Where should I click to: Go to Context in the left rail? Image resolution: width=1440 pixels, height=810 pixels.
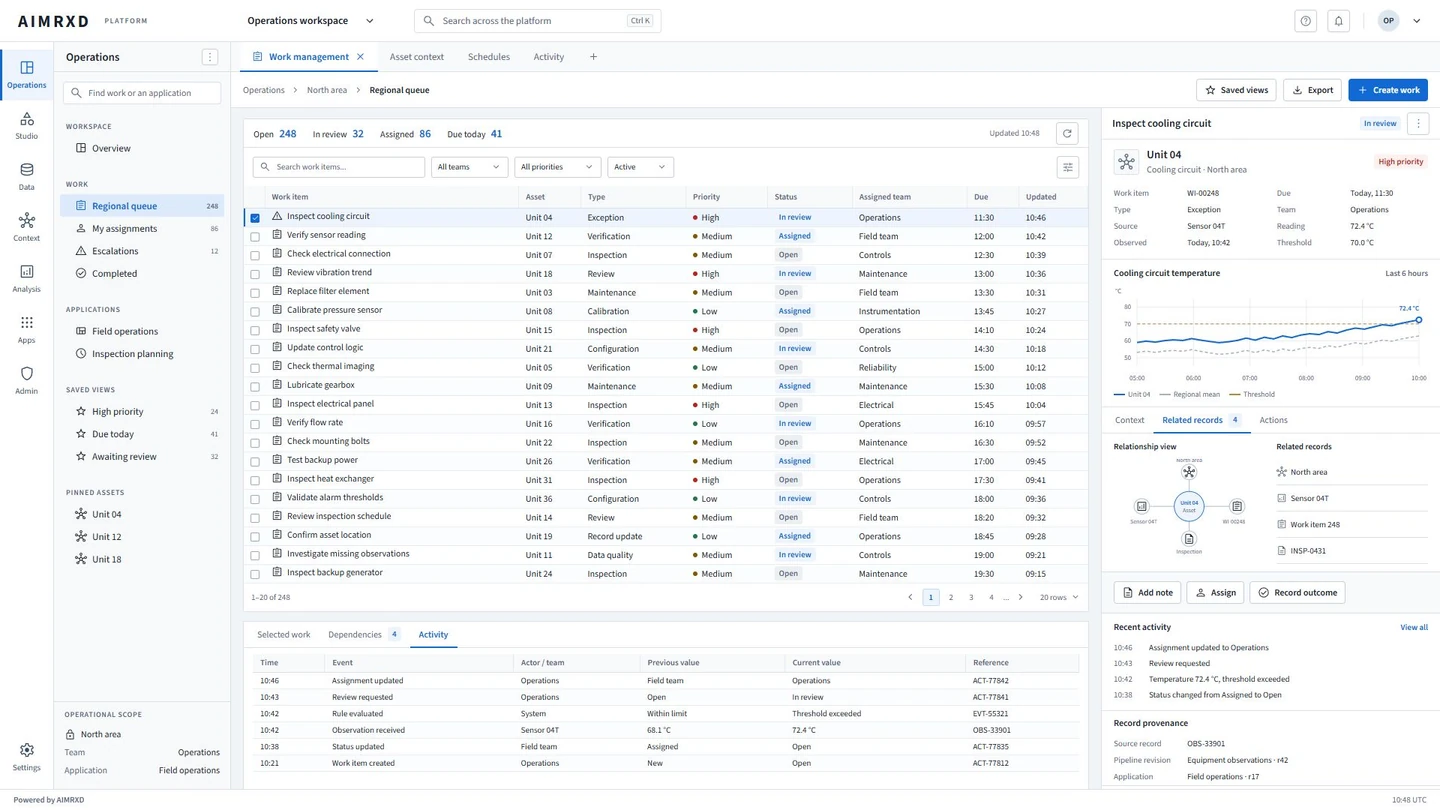26,227
